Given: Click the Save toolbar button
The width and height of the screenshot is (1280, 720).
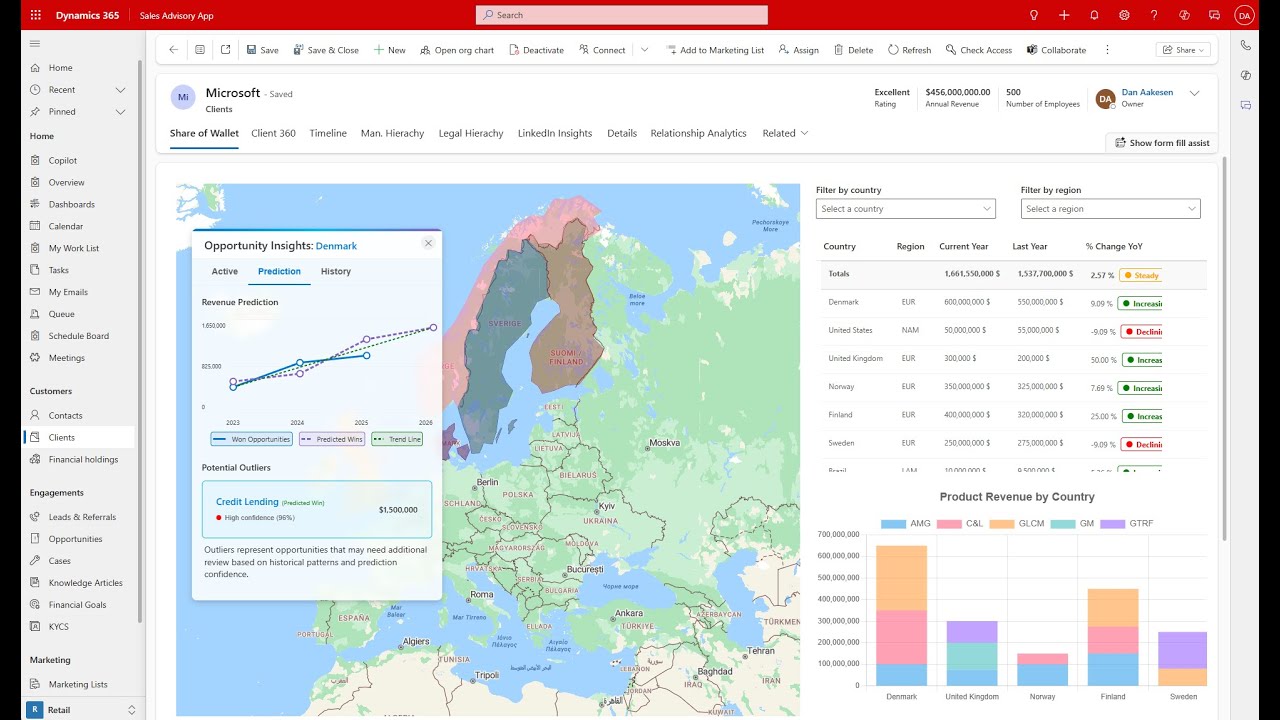Looking at the screenshot, I should pyautogui.click(x=262, y=50).
